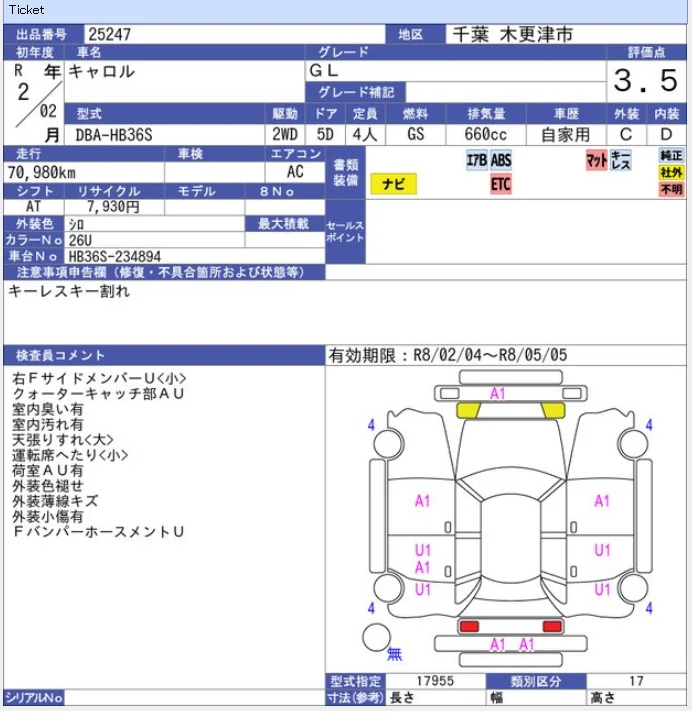Click the red 不明 badge
The width and height of the screenshot is (692, 715).
click(x=671, y=189)
